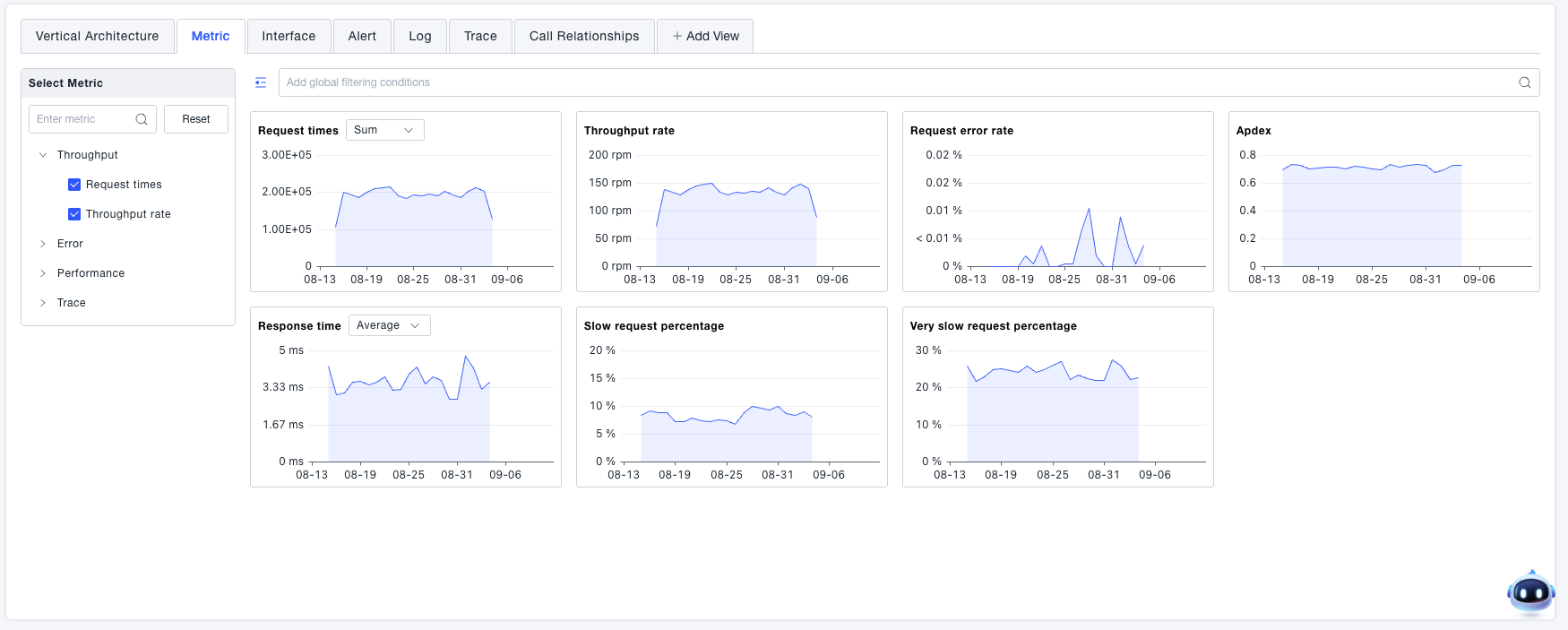This screenshot has height=630, width=1568.
Task: Click the plus icon on Add View
Action: 677,37
